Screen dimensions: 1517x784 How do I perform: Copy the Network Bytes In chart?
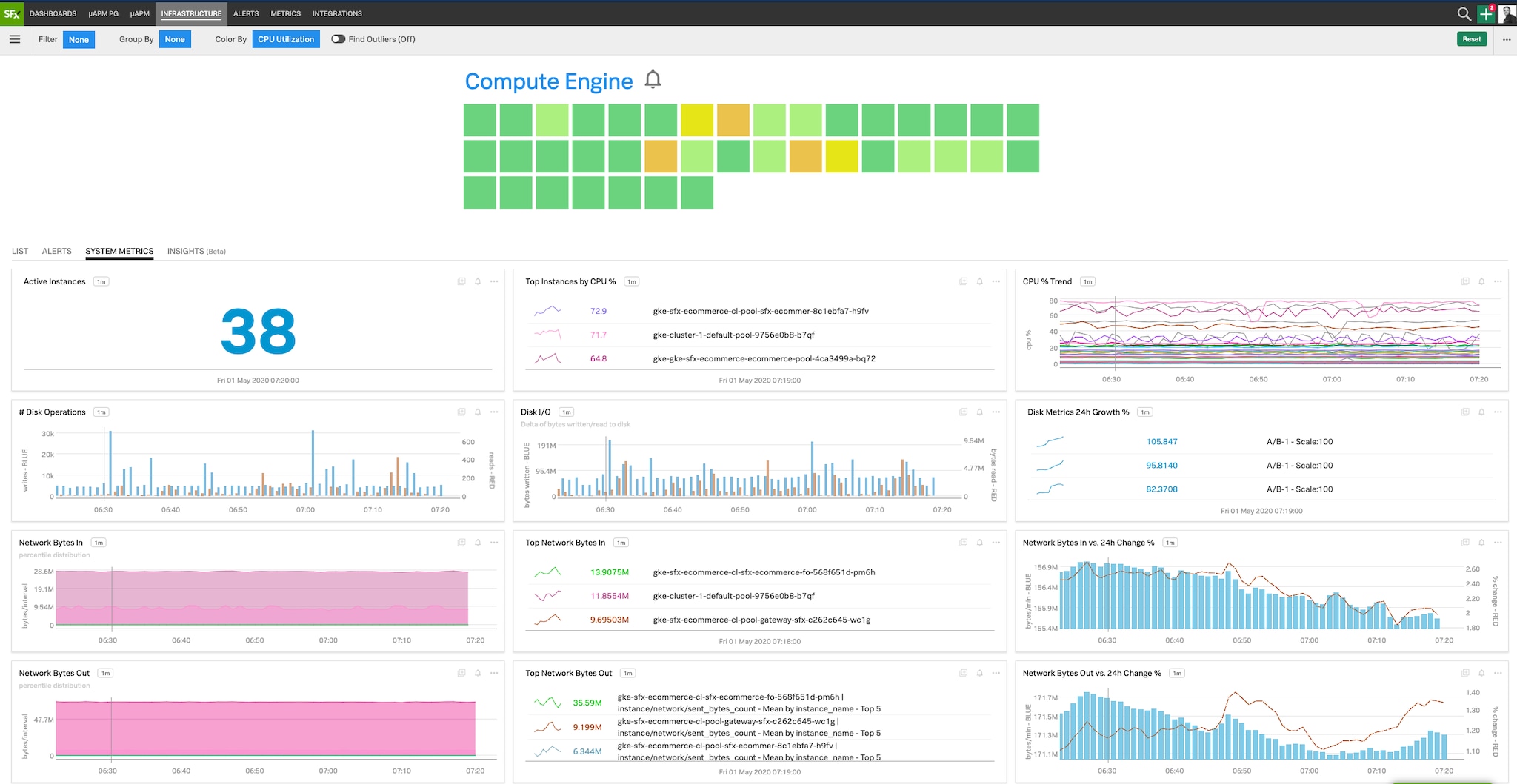tap(461, 543)
